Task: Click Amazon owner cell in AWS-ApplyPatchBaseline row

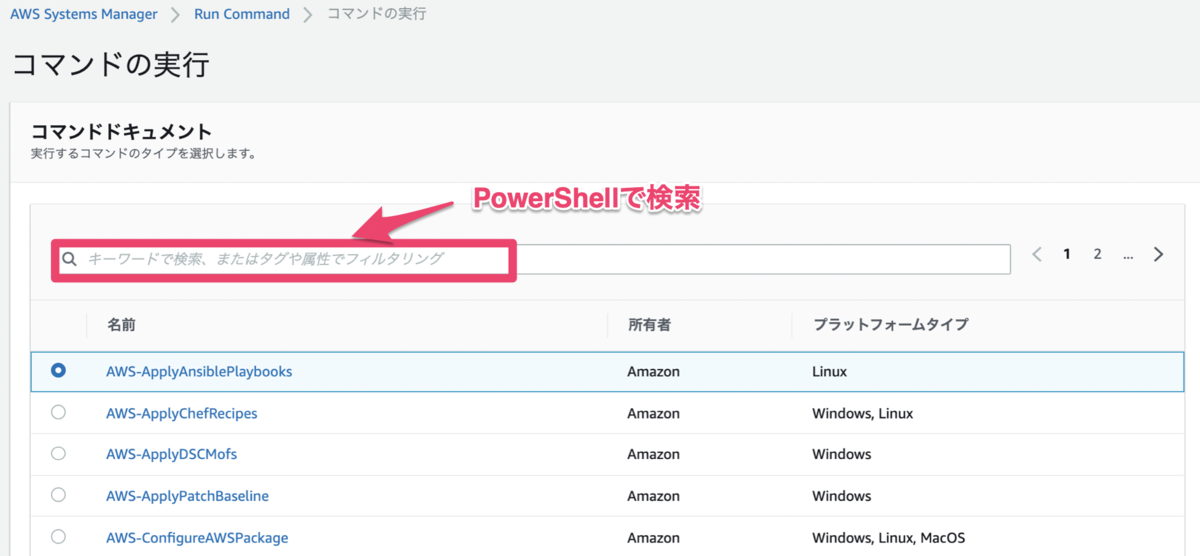Action: pos(653,496)
